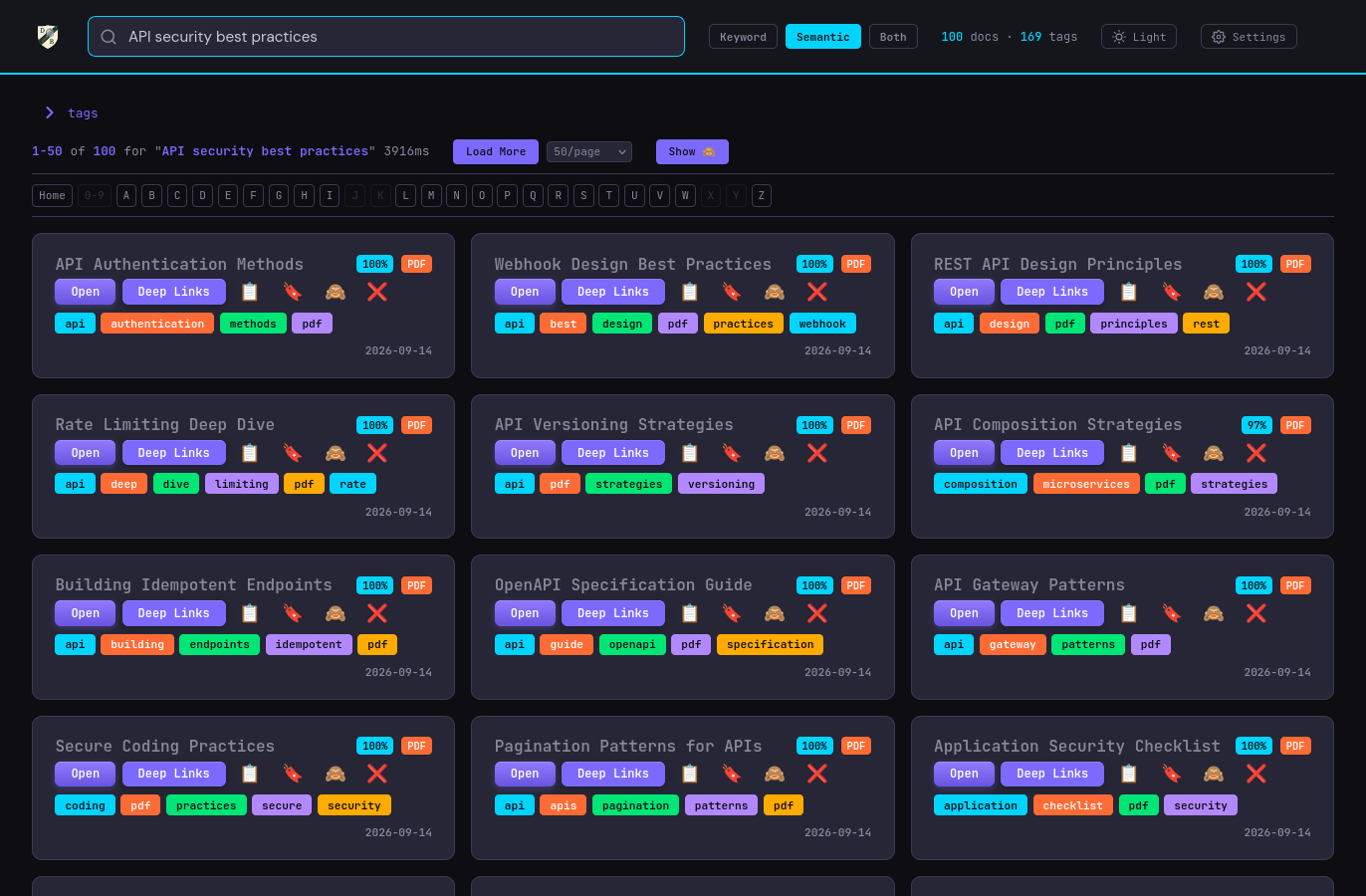This screenshot has height=896, width=1366.
Task: Toggle the Light theme button
Action: click(x=1139, y=37)
